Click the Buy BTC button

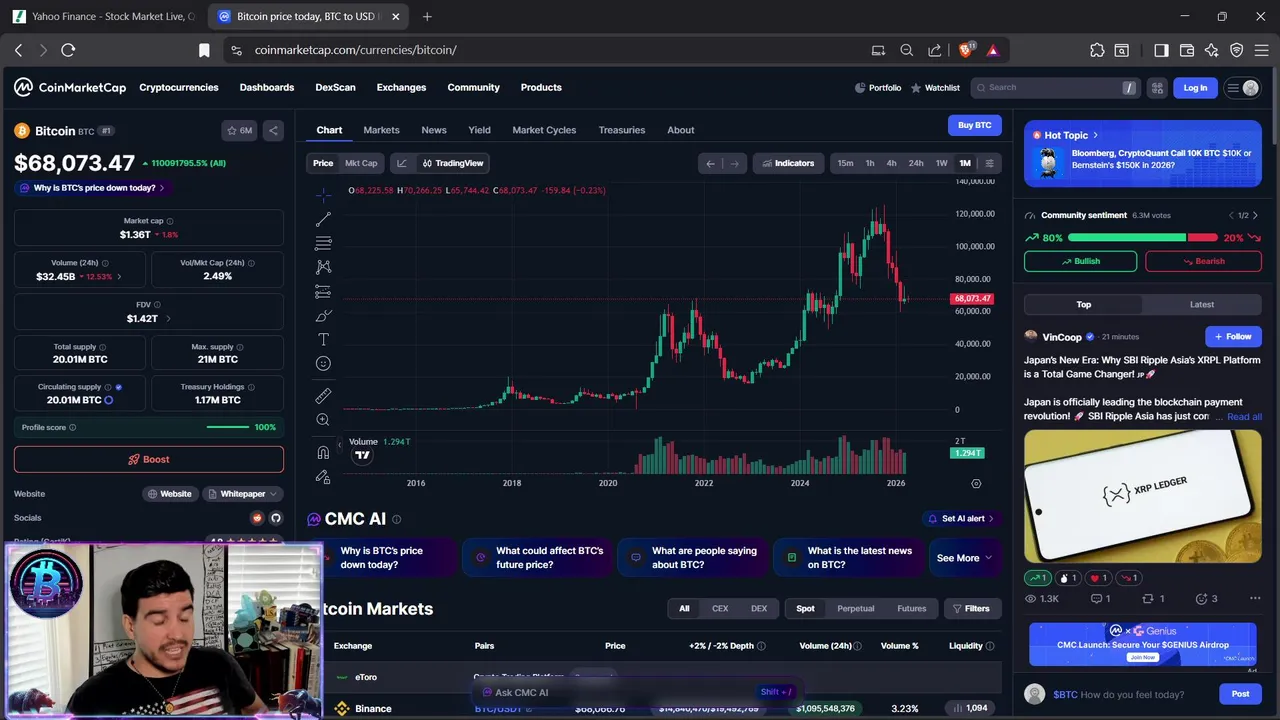(x=974, y=125)
